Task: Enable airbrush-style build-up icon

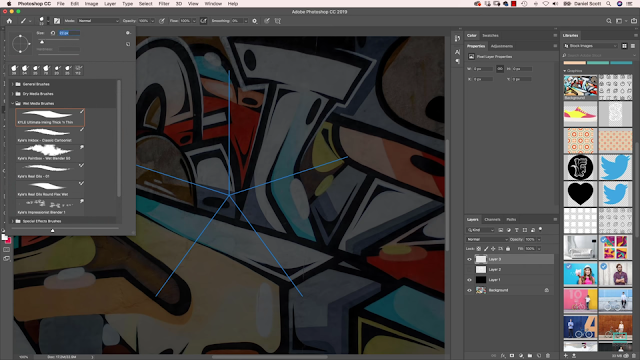Action: point(203,21)
